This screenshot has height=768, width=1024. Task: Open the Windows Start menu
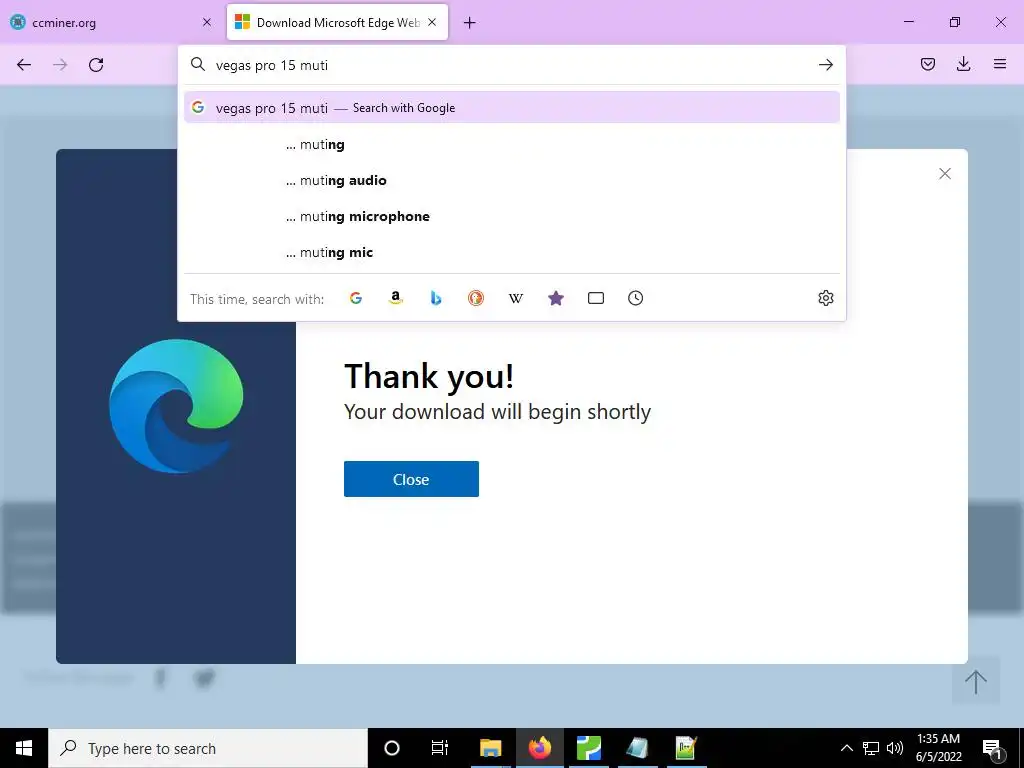[x=24, y=748]
